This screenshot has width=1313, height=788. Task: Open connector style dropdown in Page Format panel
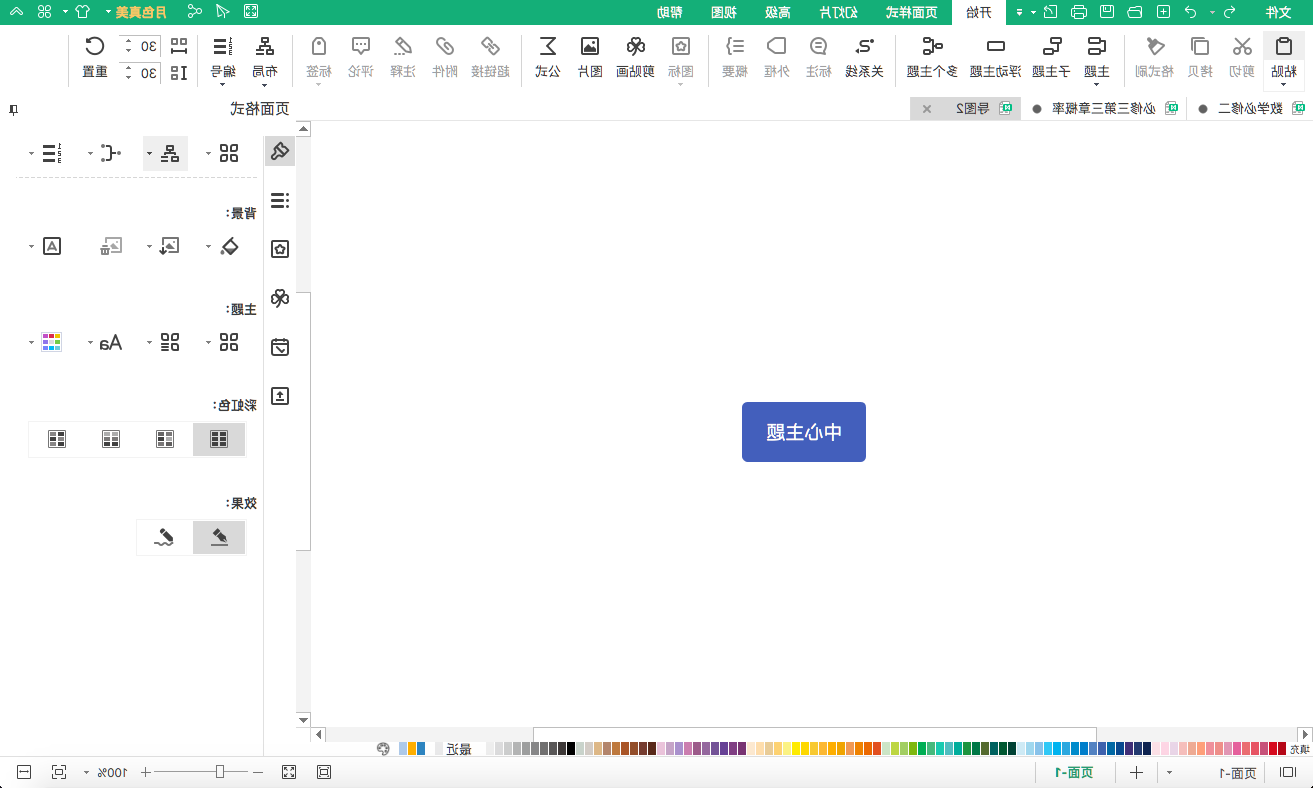point(105,153)
